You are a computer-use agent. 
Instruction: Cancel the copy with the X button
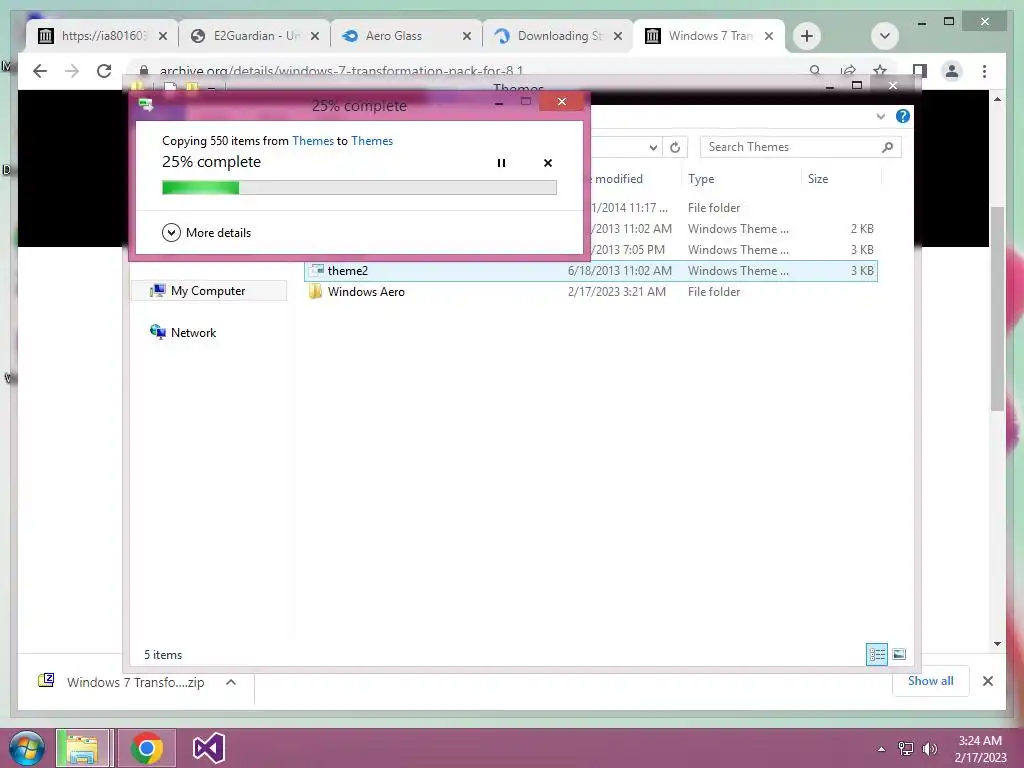pyautogui.click(x=548, y=163)
